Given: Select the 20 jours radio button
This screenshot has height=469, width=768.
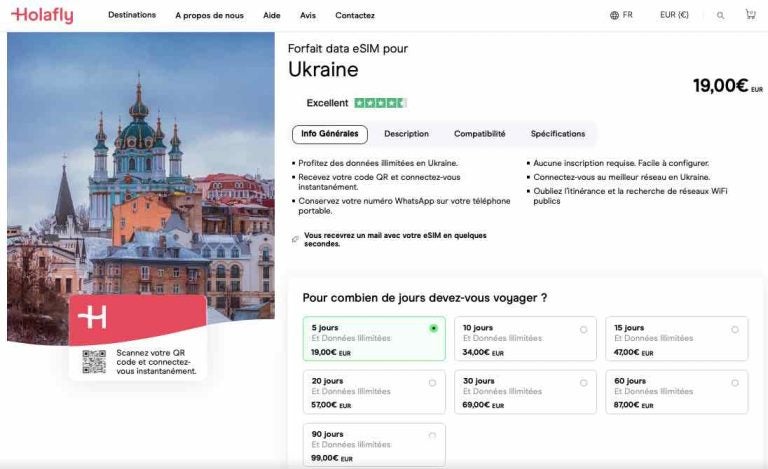Looking at the screenshot, I should point(432,383).
